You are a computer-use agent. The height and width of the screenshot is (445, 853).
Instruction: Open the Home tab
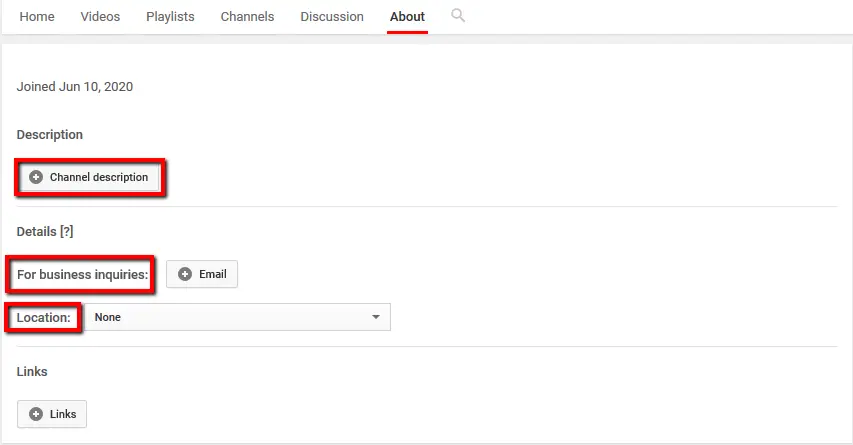[37, 17]
